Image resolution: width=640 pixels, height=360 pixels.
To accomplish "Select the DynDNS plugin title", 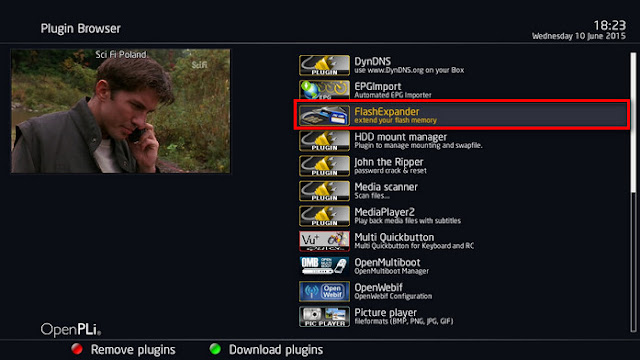I will pyautogui.click(x=372, y=62).
